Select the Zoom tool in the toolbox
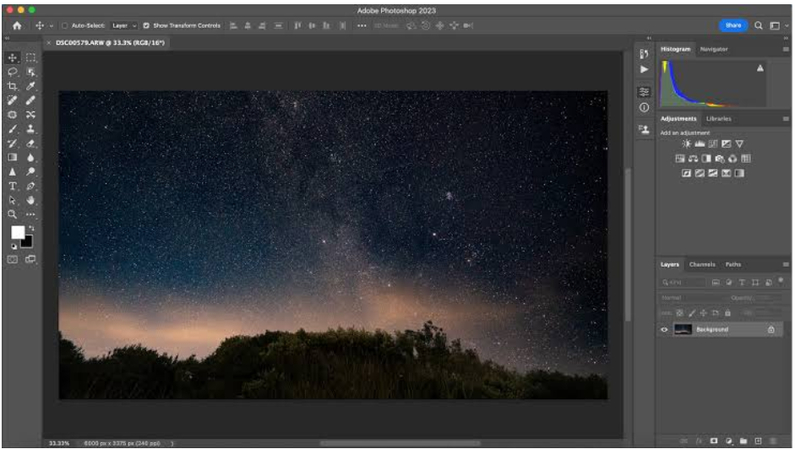795x449 pixels. click(x=13, y=214)
